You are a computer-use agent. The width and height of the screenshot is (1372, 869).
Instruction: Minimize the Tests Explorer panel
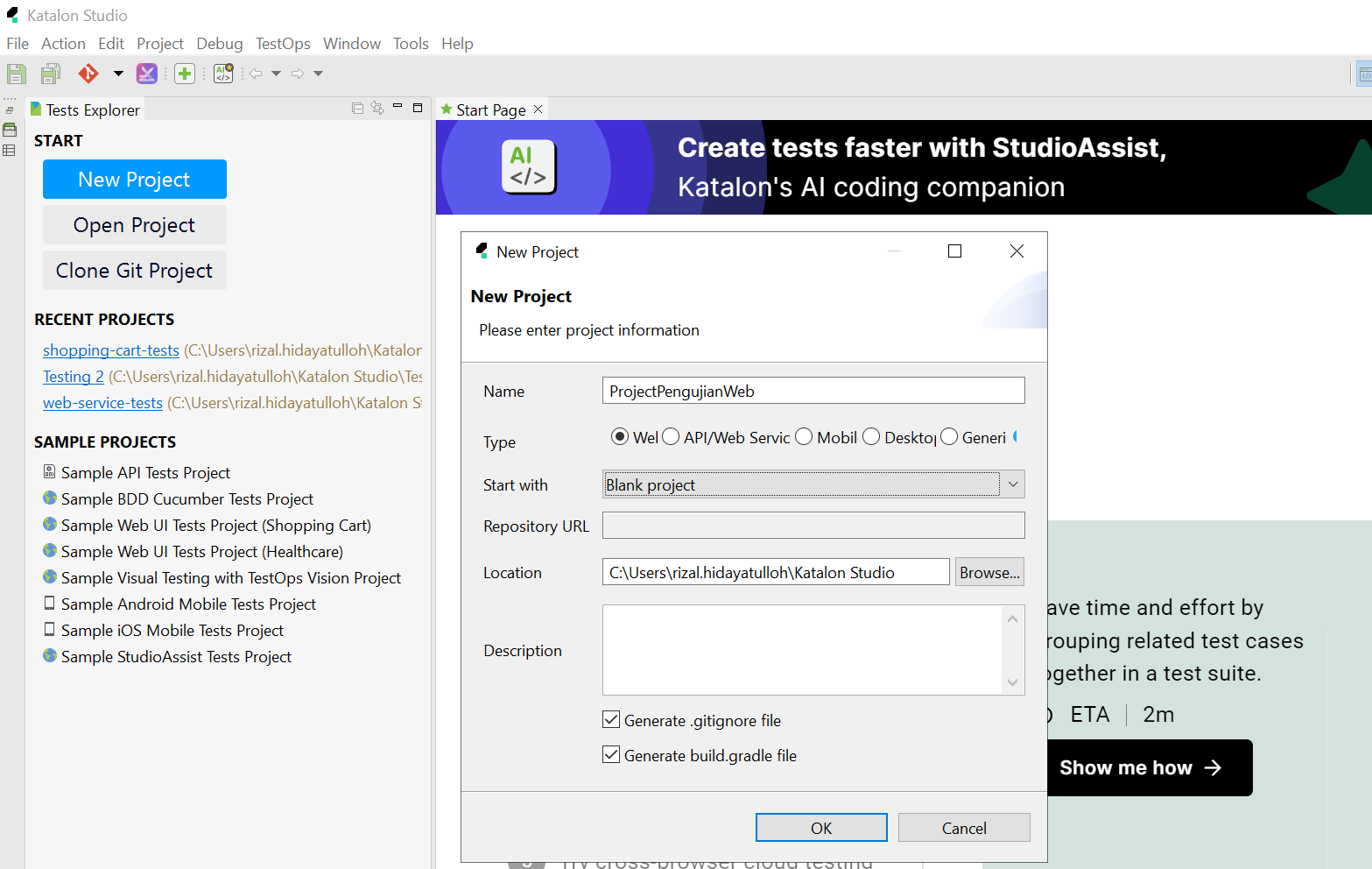[x=398, y=106]
